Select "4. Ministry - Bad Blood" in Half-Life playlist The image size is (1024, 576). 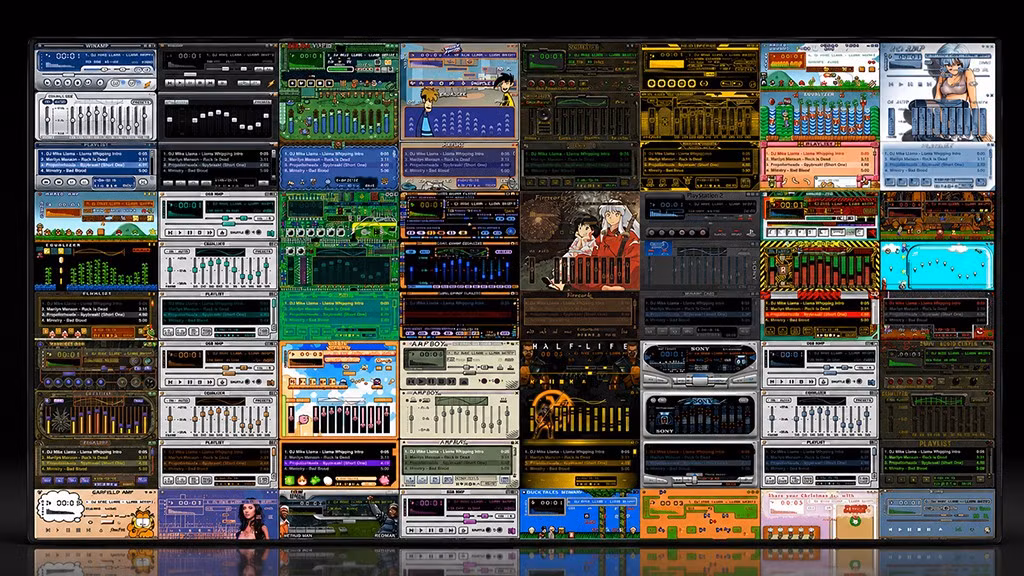pos(578,469)
